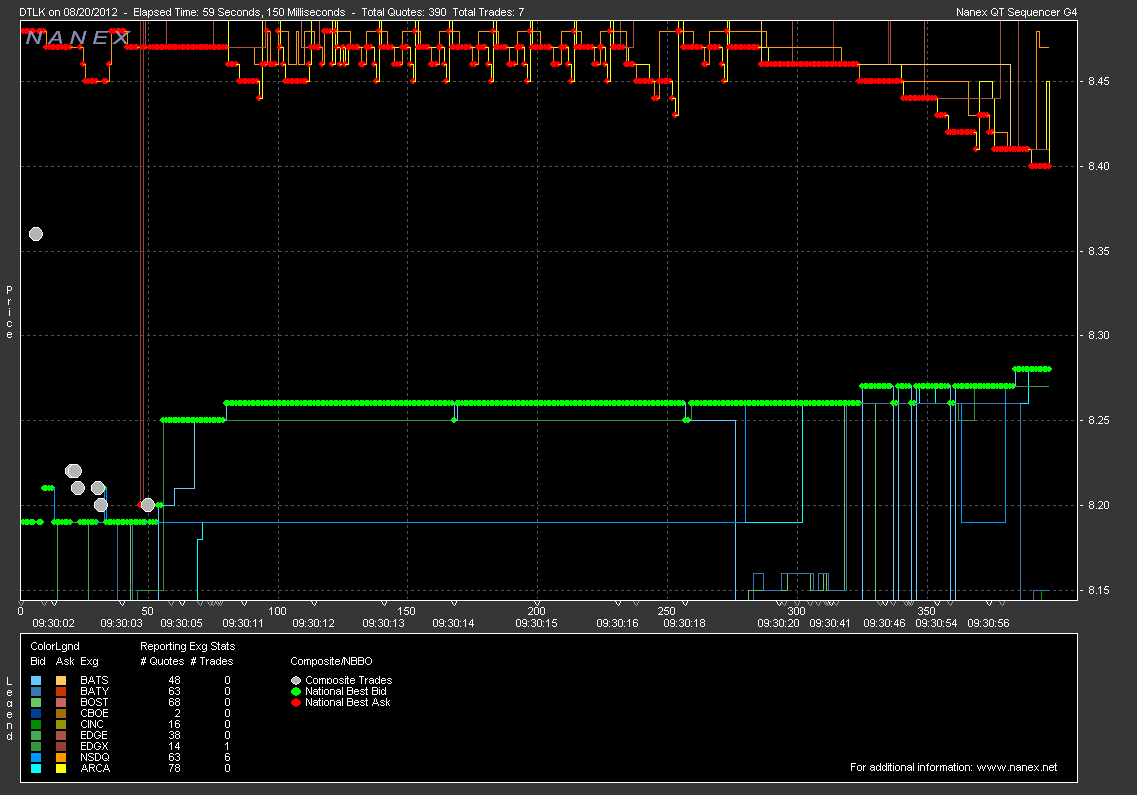Screen dimensions: 1137x795
Task: Click the BATY bid color swatch
Action: pyautogui.click(x=36, y=691)
